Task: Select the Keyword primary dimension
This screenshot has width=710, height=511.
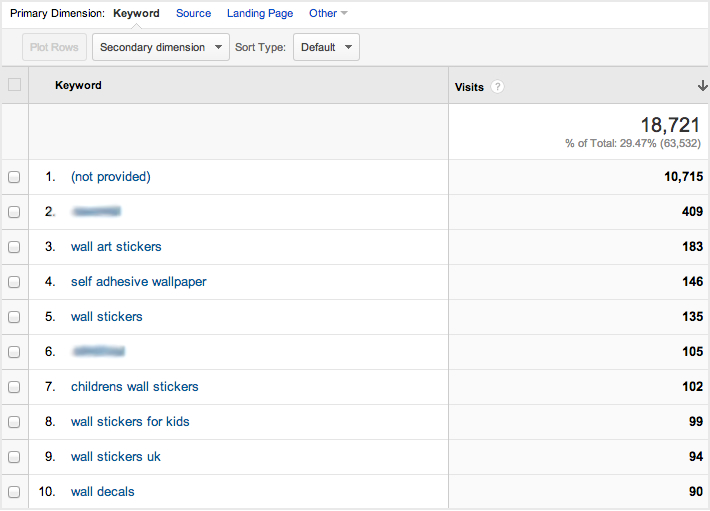Action: (x=136, y=13)
